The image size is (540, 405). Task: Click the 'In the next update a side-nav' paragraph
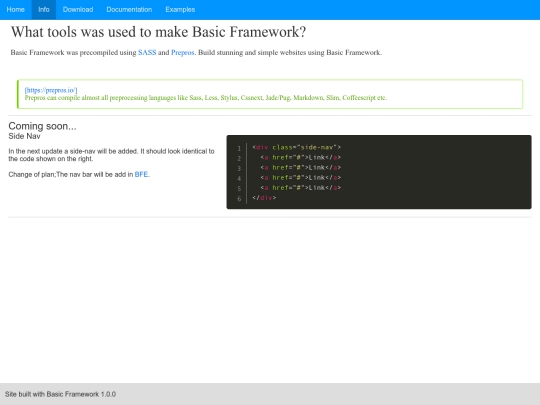coord(111,155)
